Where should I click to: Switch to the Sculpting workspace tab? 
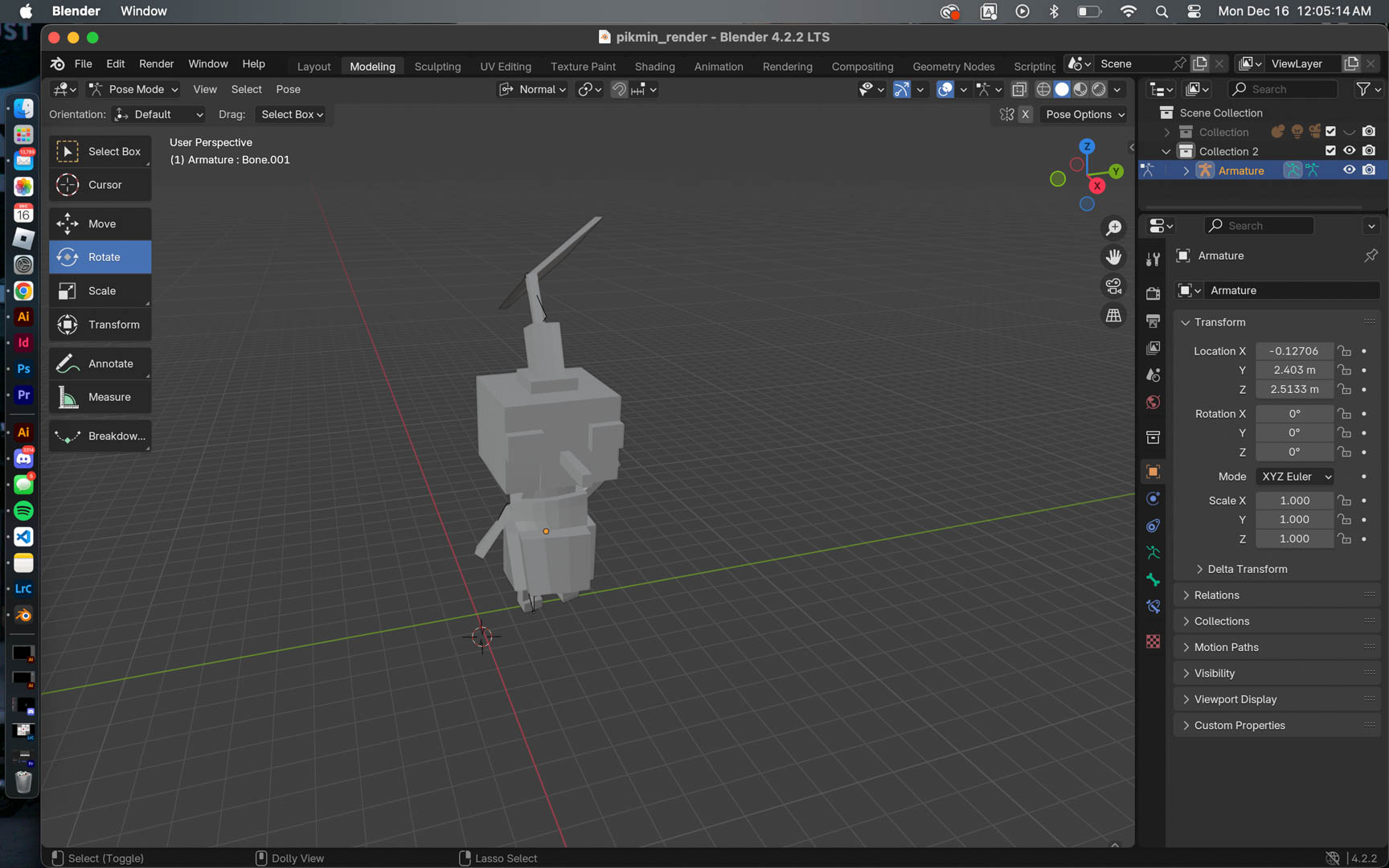tap(437, 67)
